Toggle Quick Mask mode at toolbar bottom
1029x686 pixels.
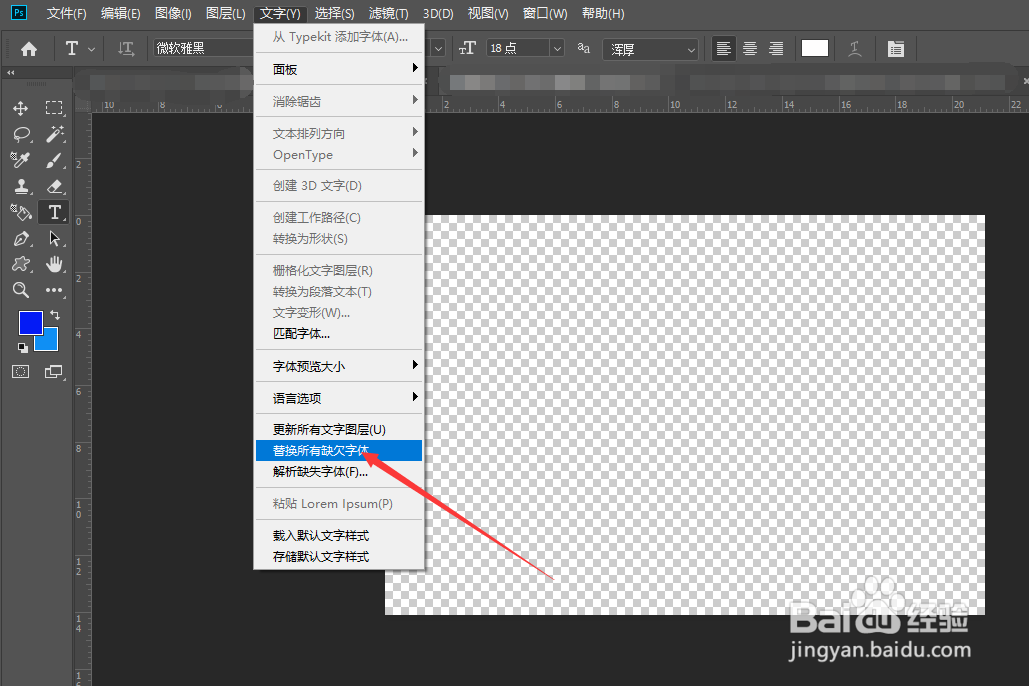[x=20, y=371]
